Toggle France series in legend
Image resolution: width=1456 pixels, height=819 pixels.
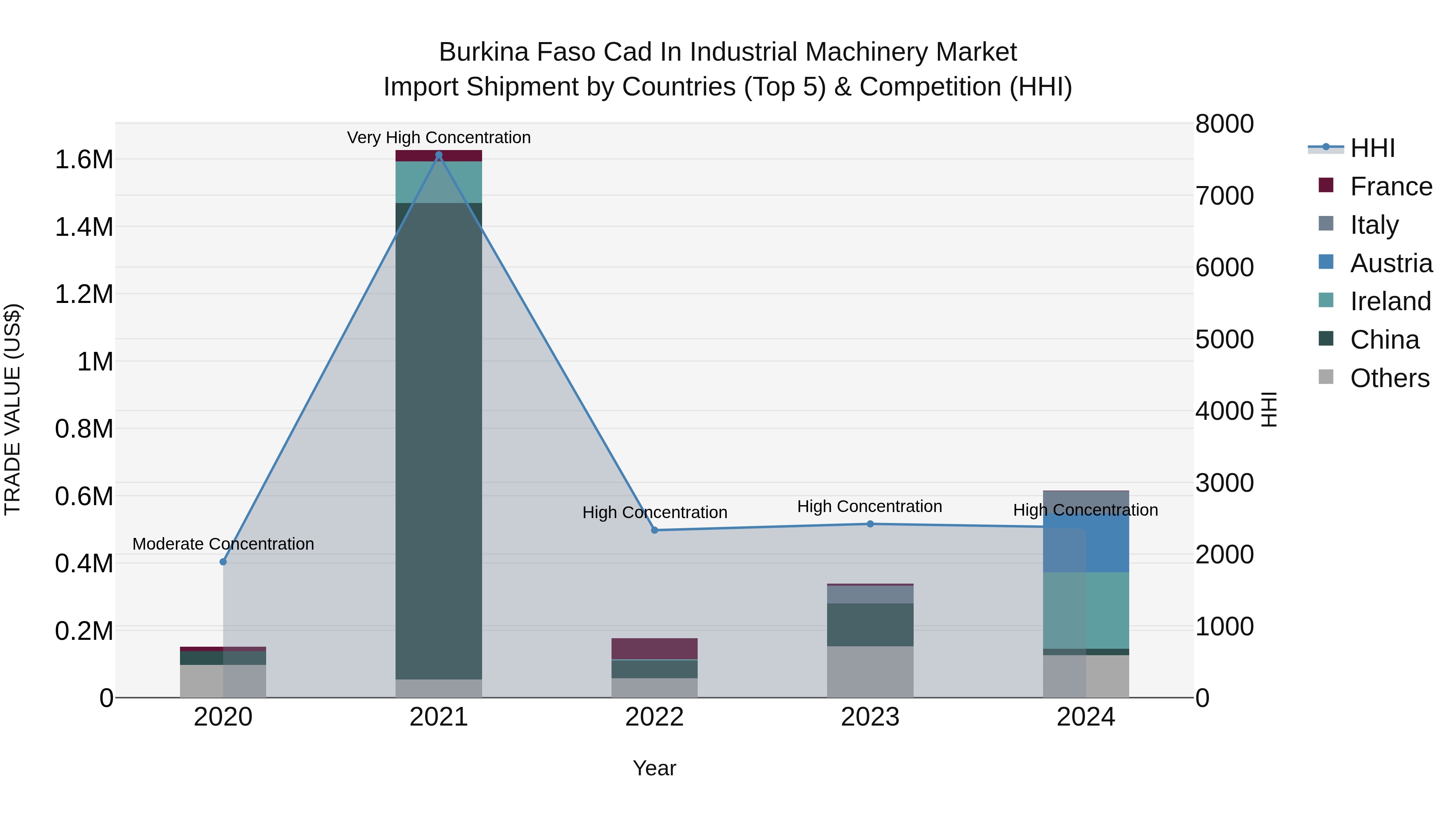pos(1375,186)
